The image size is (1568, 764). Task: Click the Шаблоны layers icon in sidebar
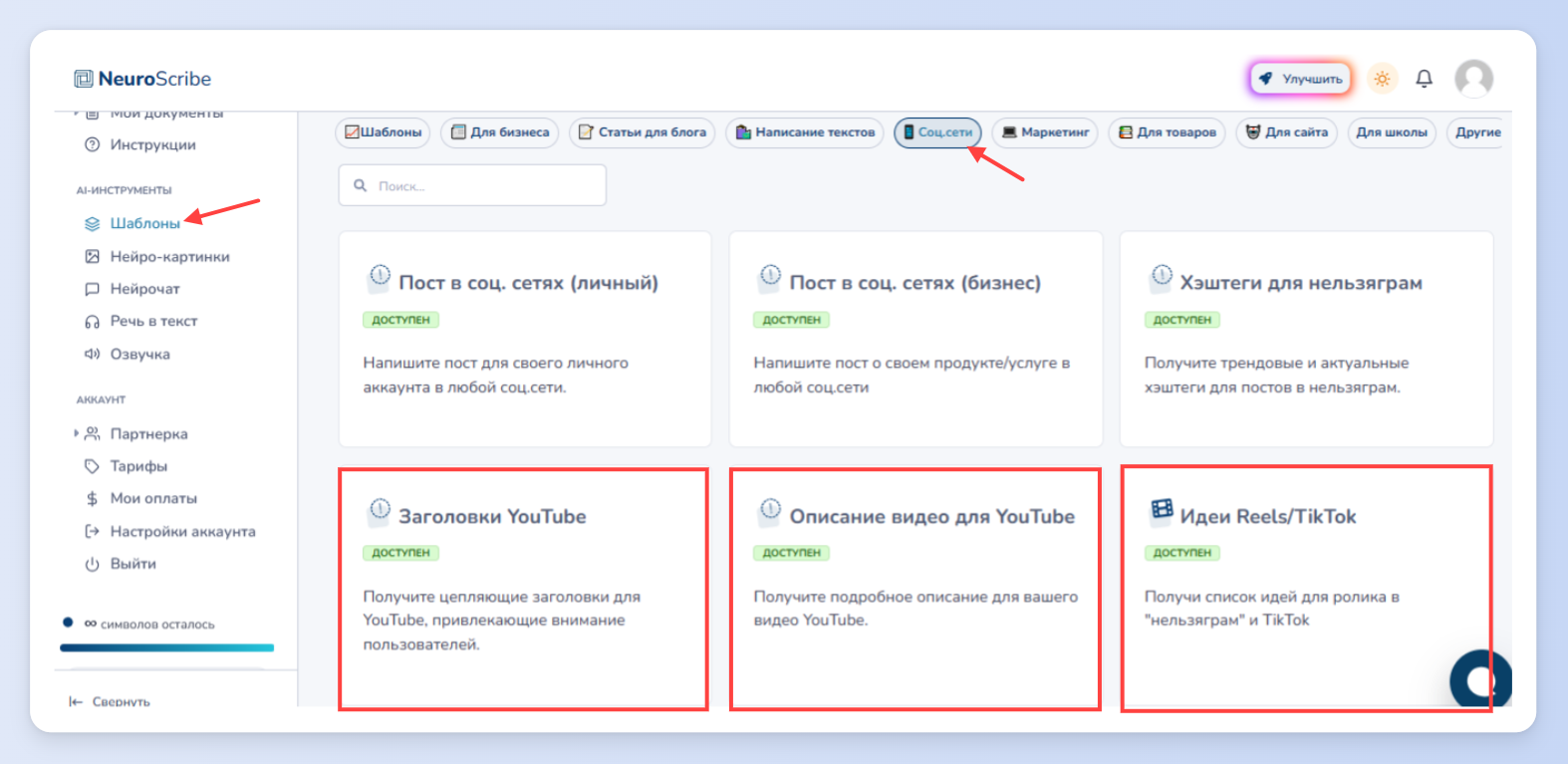pos(93,223)
